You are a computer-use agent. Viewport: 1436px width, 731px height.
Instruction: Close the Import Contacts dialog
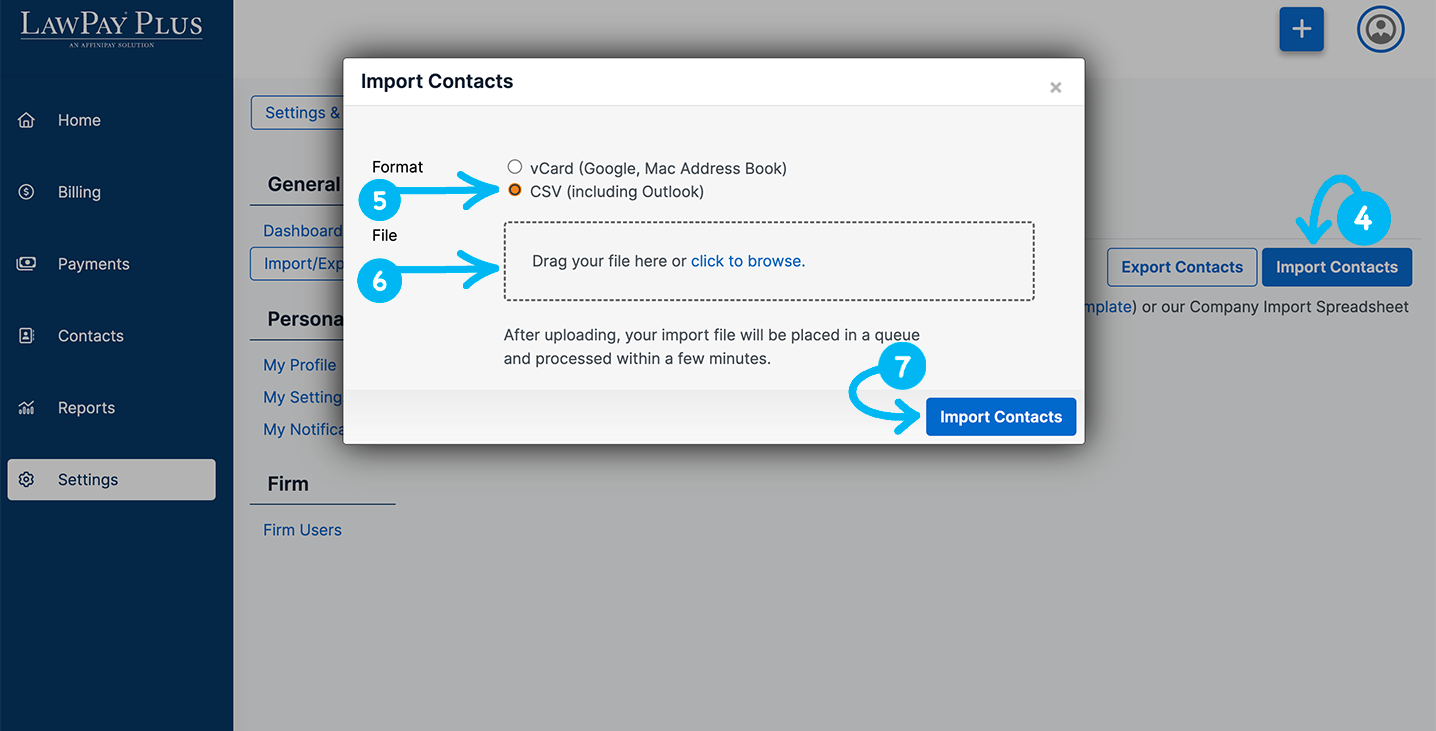point(1055,88)
